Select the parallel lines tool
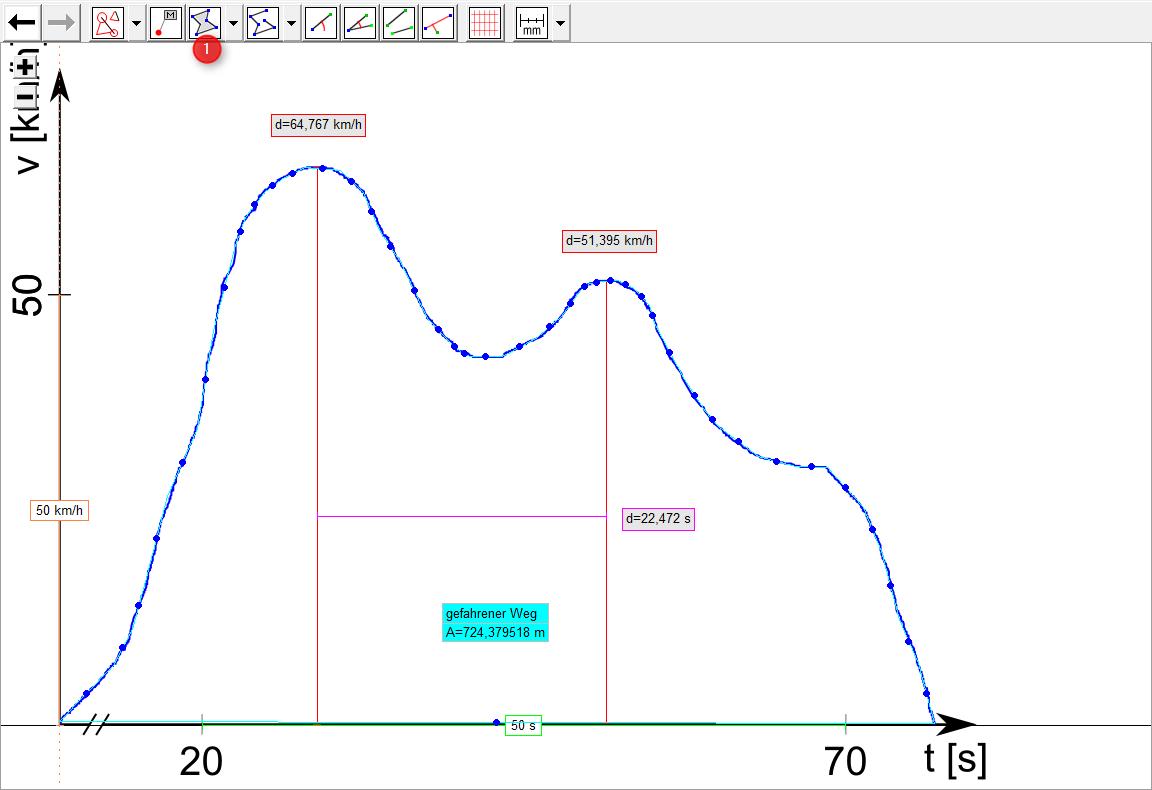This screenshot has width=1152, height=790. 399,22
